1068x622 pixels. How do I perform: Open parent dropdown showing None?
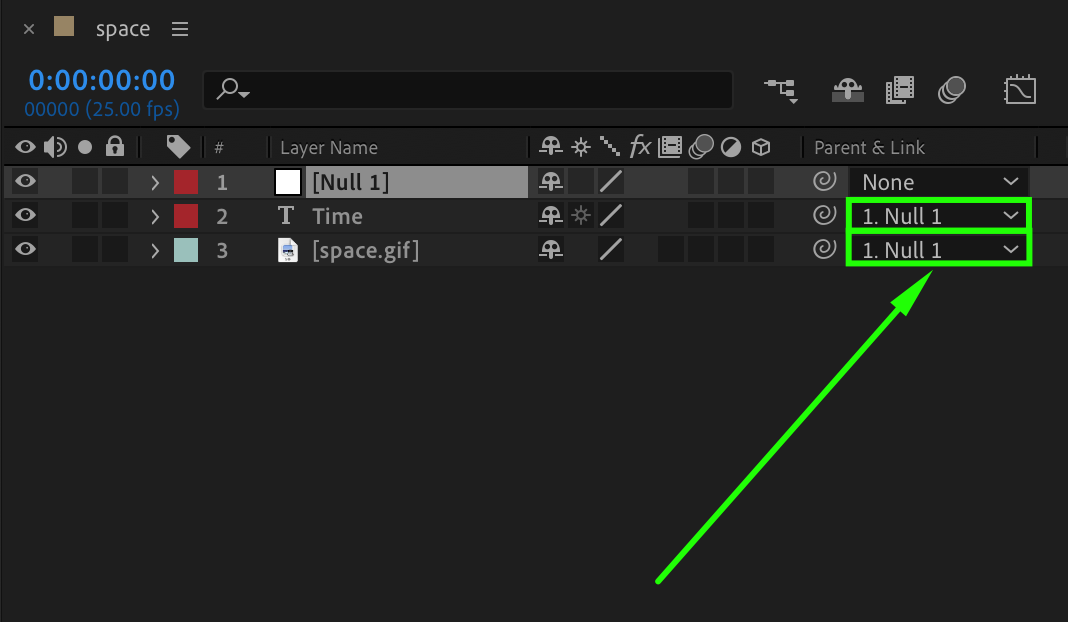(x=938, y=182)
